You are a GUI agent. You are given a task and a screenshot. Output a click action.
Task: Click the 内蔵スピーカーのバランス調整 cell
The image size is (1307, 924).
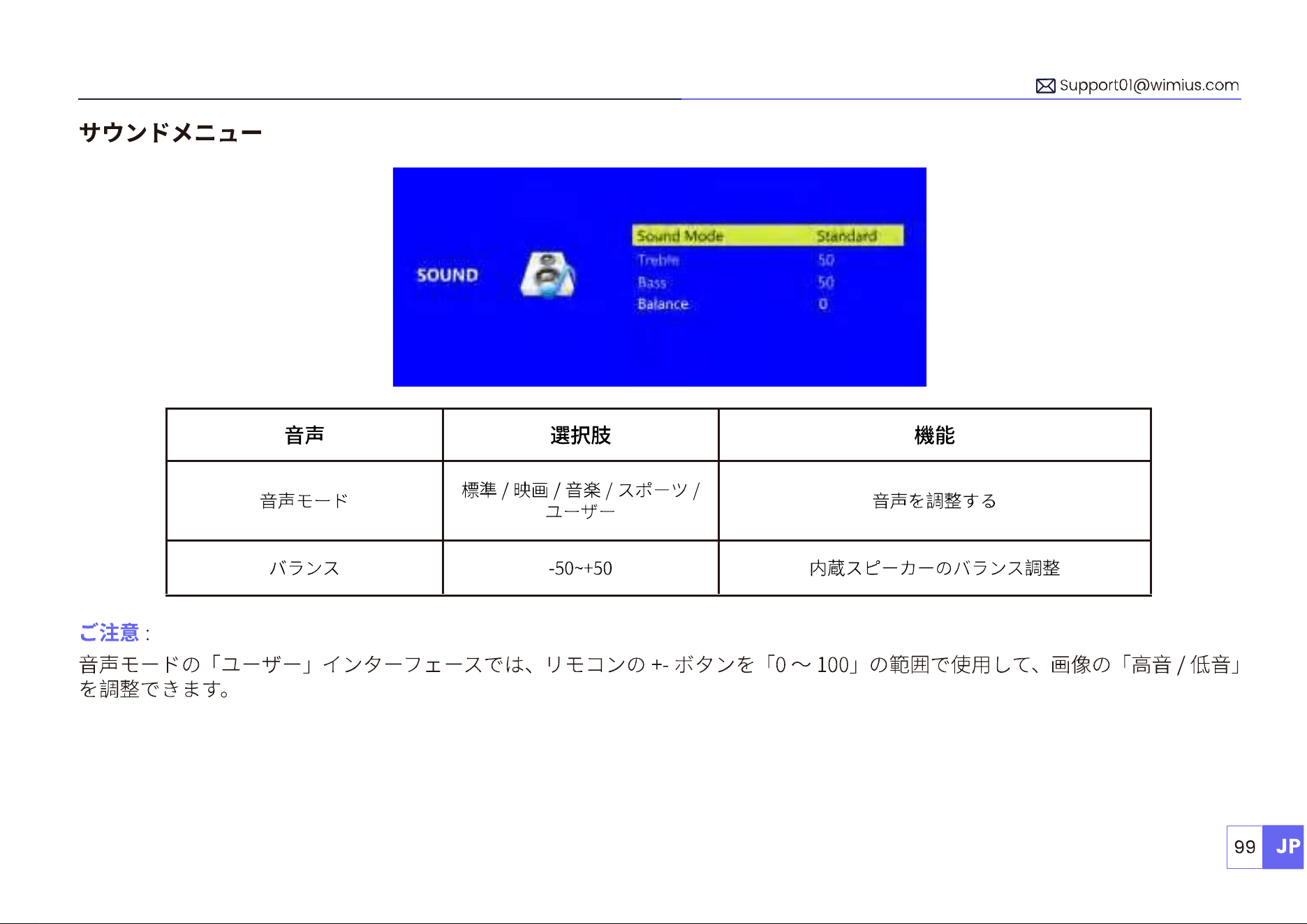(x=935, y=568)
